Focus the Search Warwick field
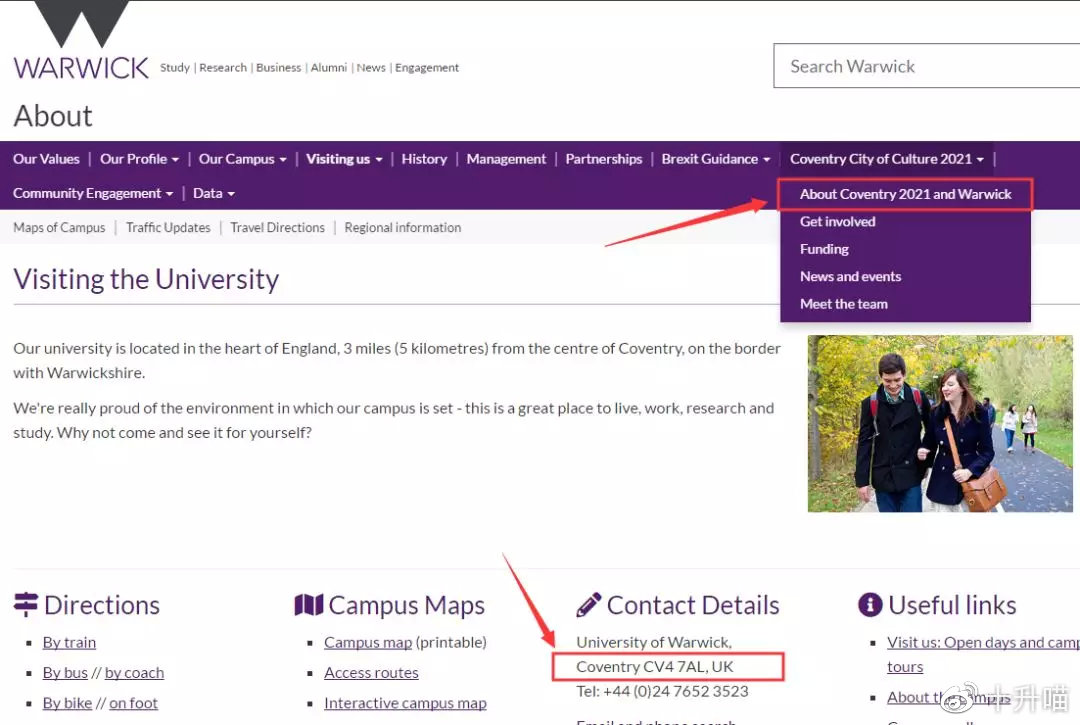Viewport: 1080px width, 725px height. (926, 66)
